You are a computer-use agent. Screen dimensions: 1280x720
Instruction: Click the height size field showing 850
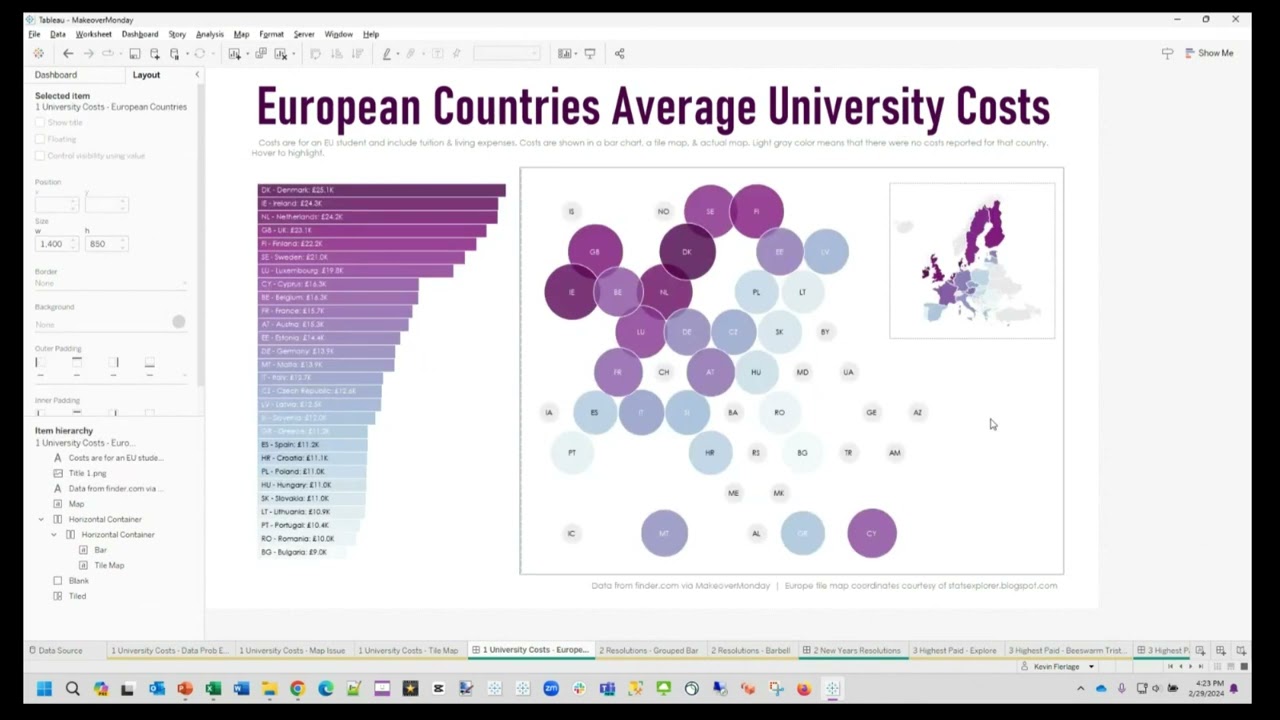106,244
